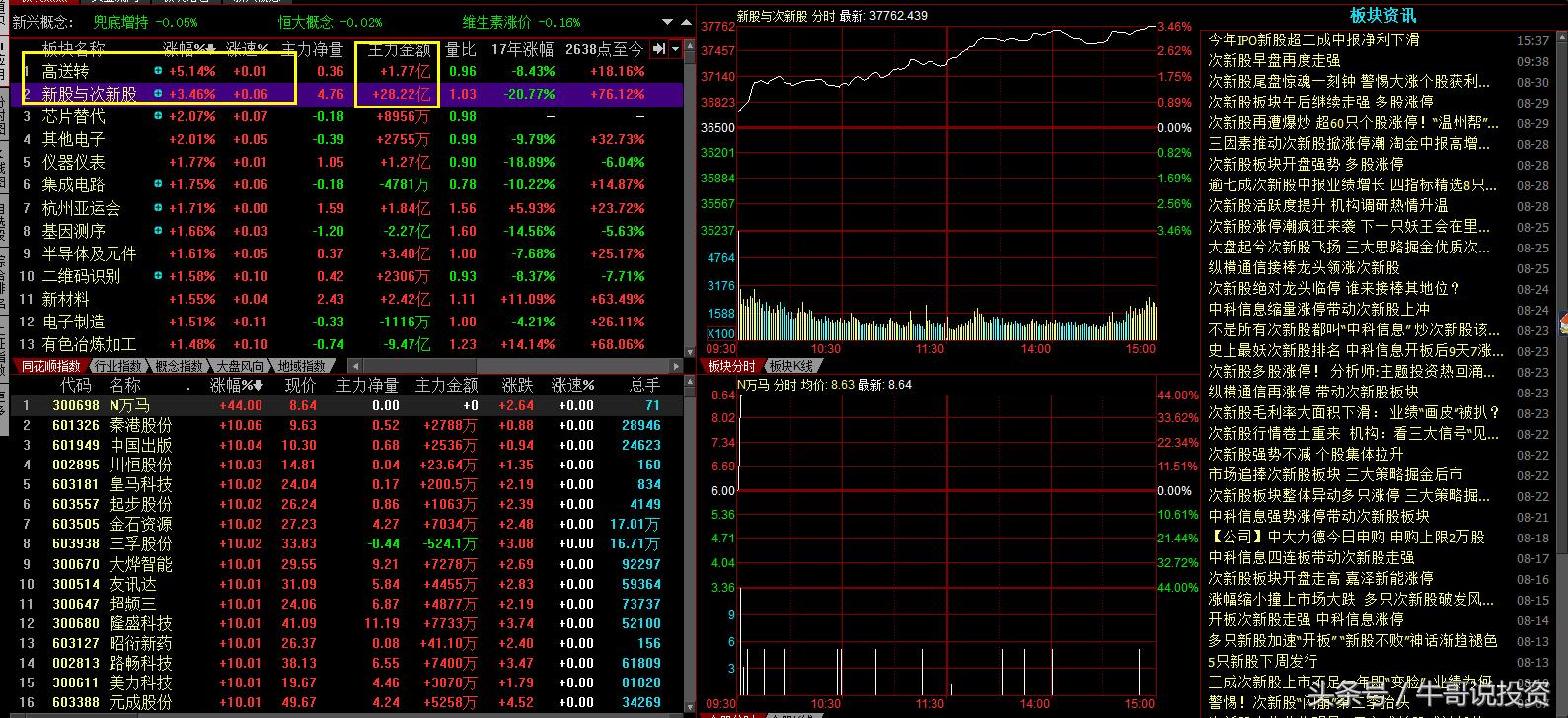Click right arrow of sector table horizontal scrollbar
Viewport: 1568px width, 718px height.
675,366
